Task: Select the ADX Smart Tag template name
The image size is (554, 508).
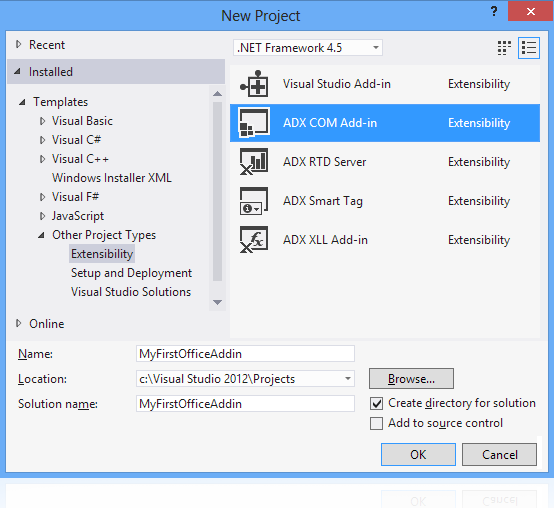Action: 323,201
